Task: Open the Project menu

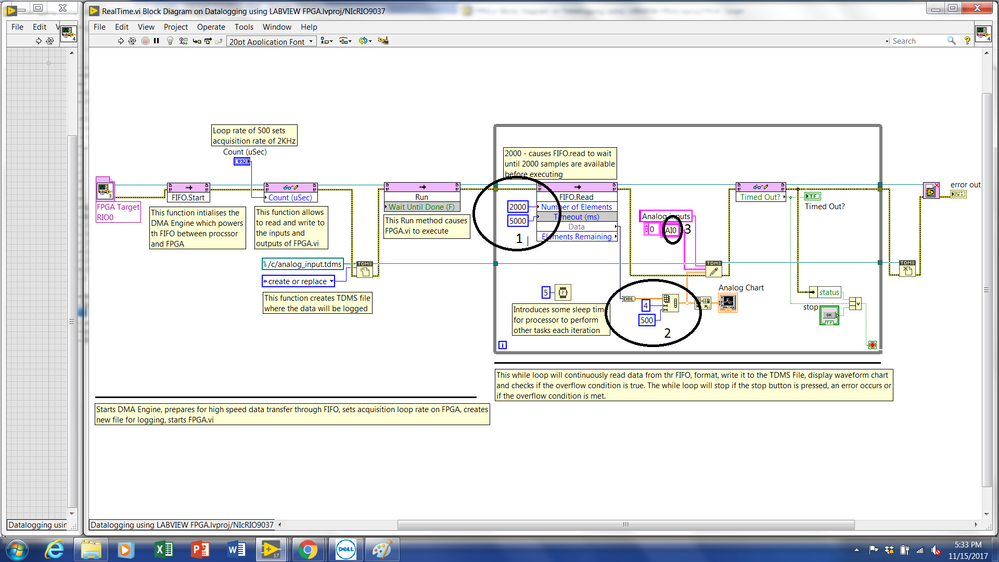Action: pyautogui.click(x=175, y=27)
